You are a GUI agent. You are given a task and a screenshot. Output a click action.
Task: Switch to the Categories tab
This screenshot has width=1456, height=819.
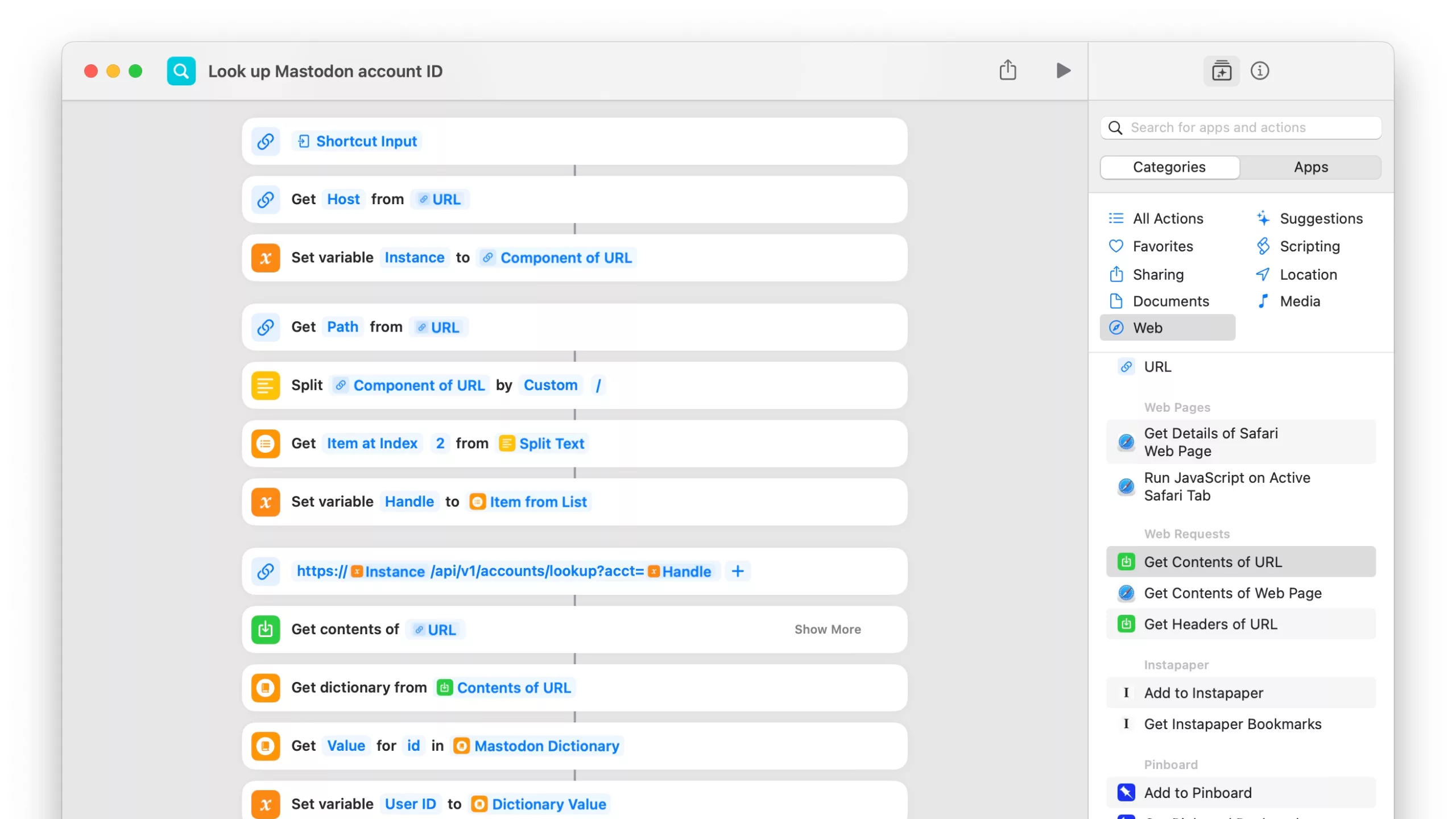tap(1169, 167)
